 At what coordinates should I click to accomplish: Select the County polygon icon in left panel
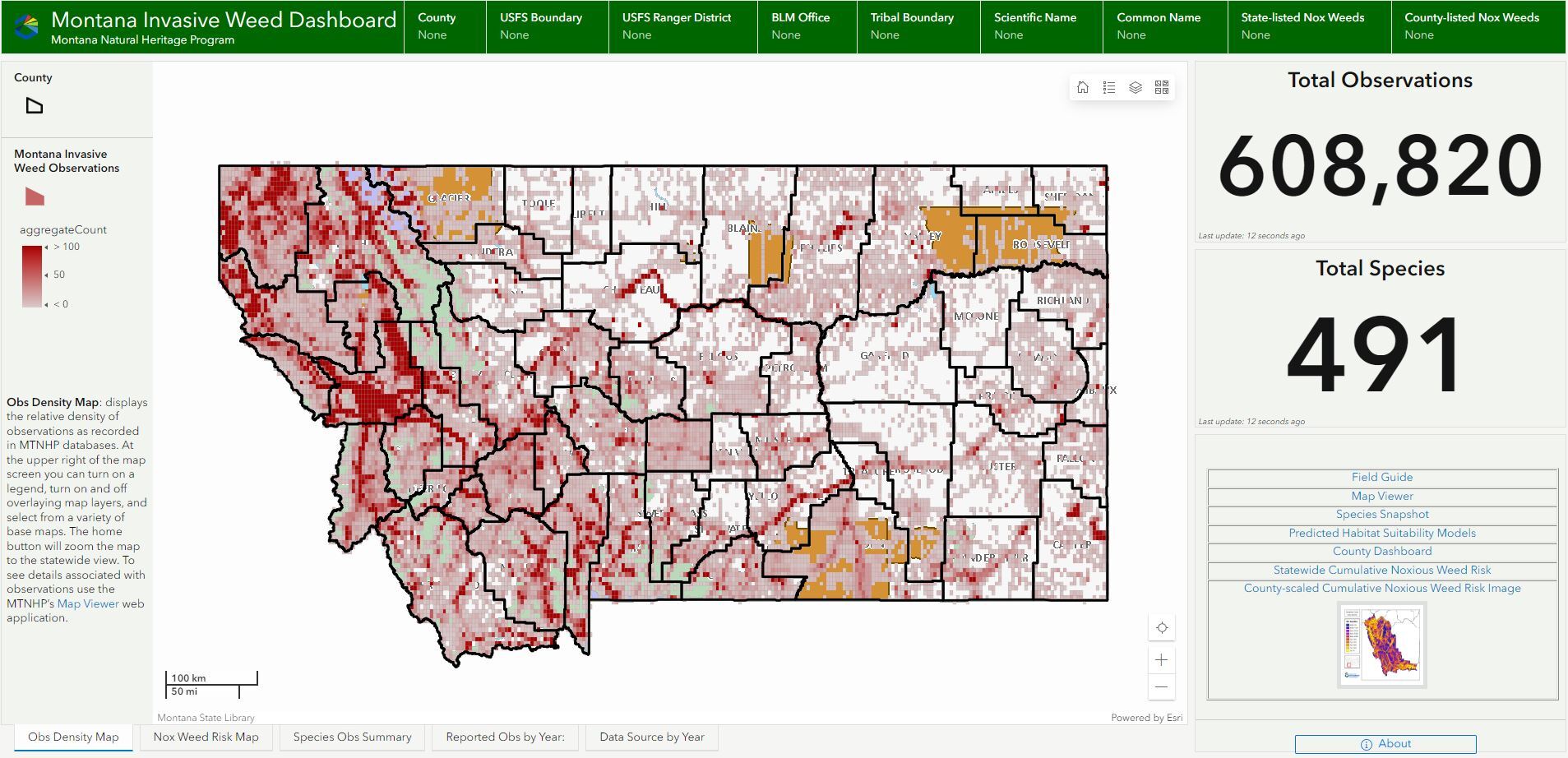pos(34,105)
